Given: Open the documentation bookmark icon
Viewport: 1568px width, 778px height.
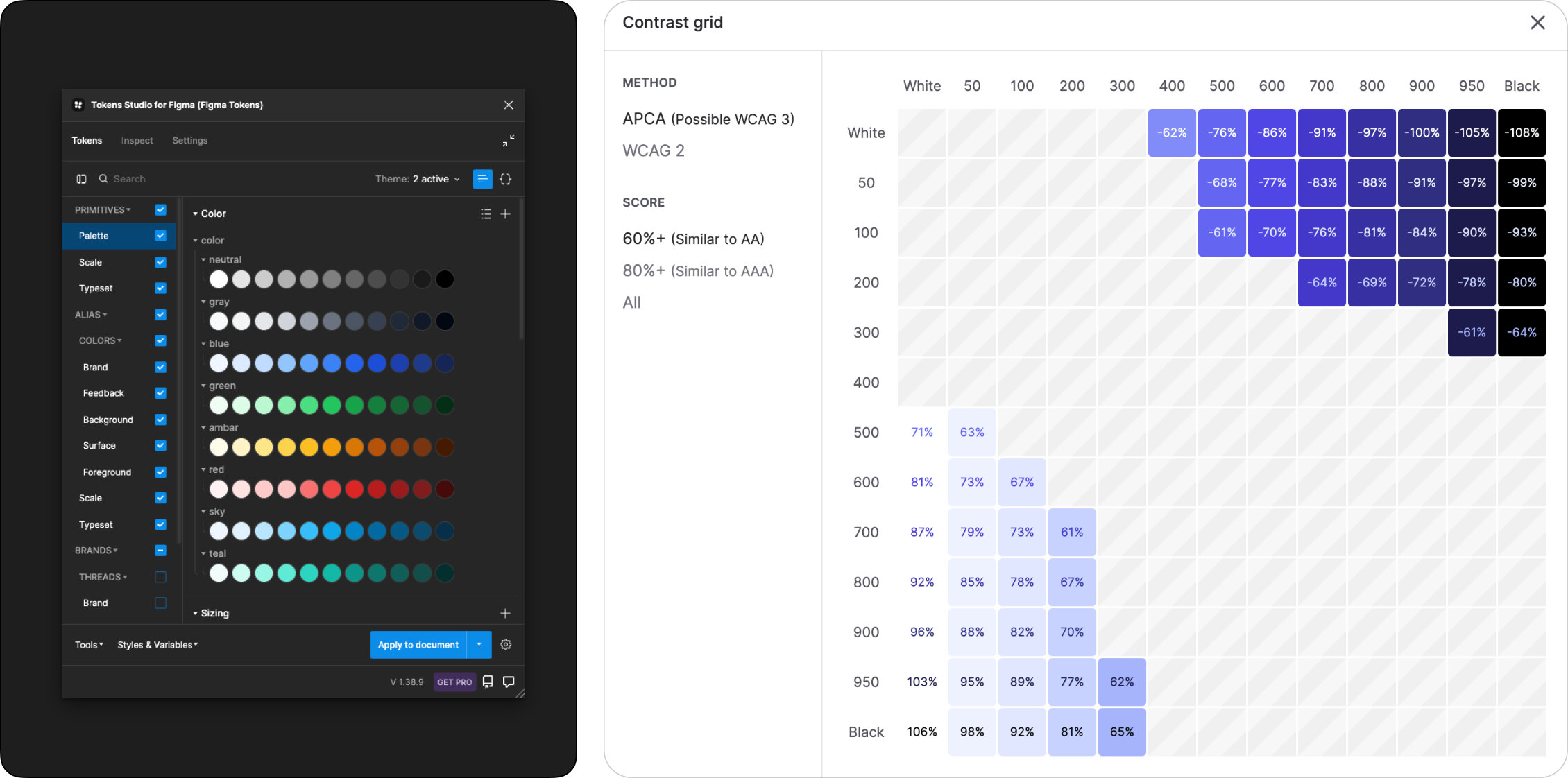Looking at the screenshot, I should (488, 682).
